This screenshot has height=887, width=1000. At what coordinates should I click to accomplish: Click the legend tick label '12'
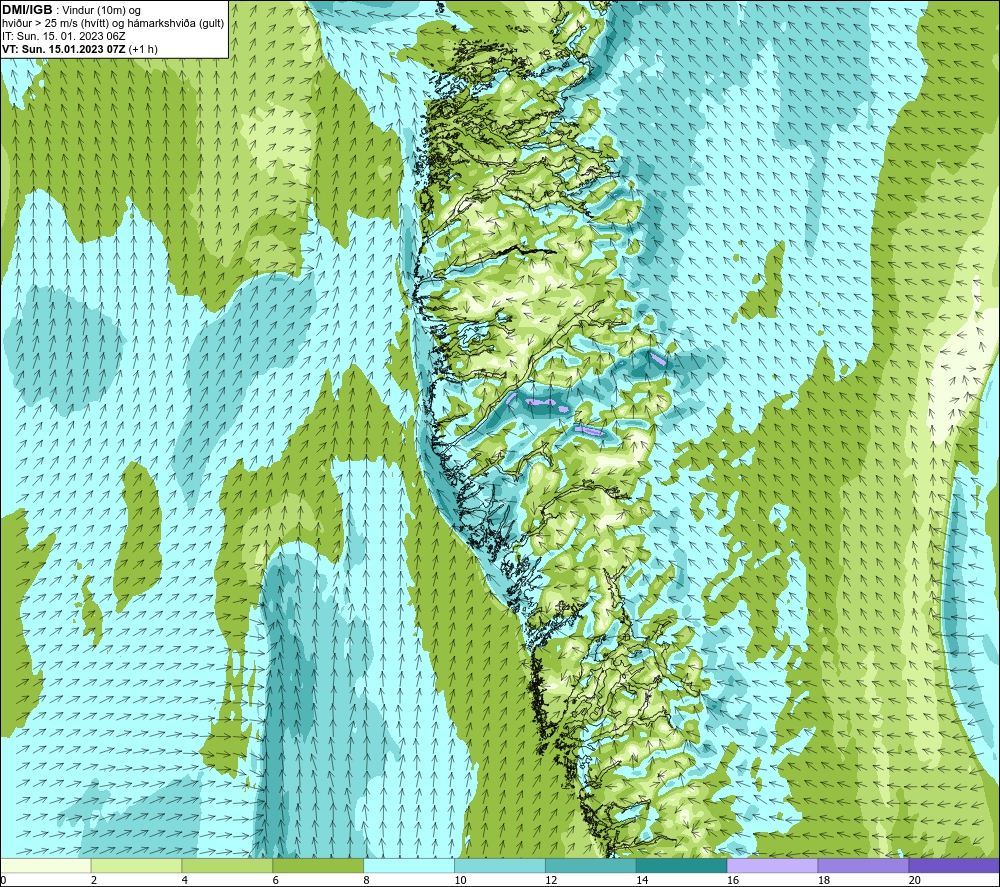551,881
